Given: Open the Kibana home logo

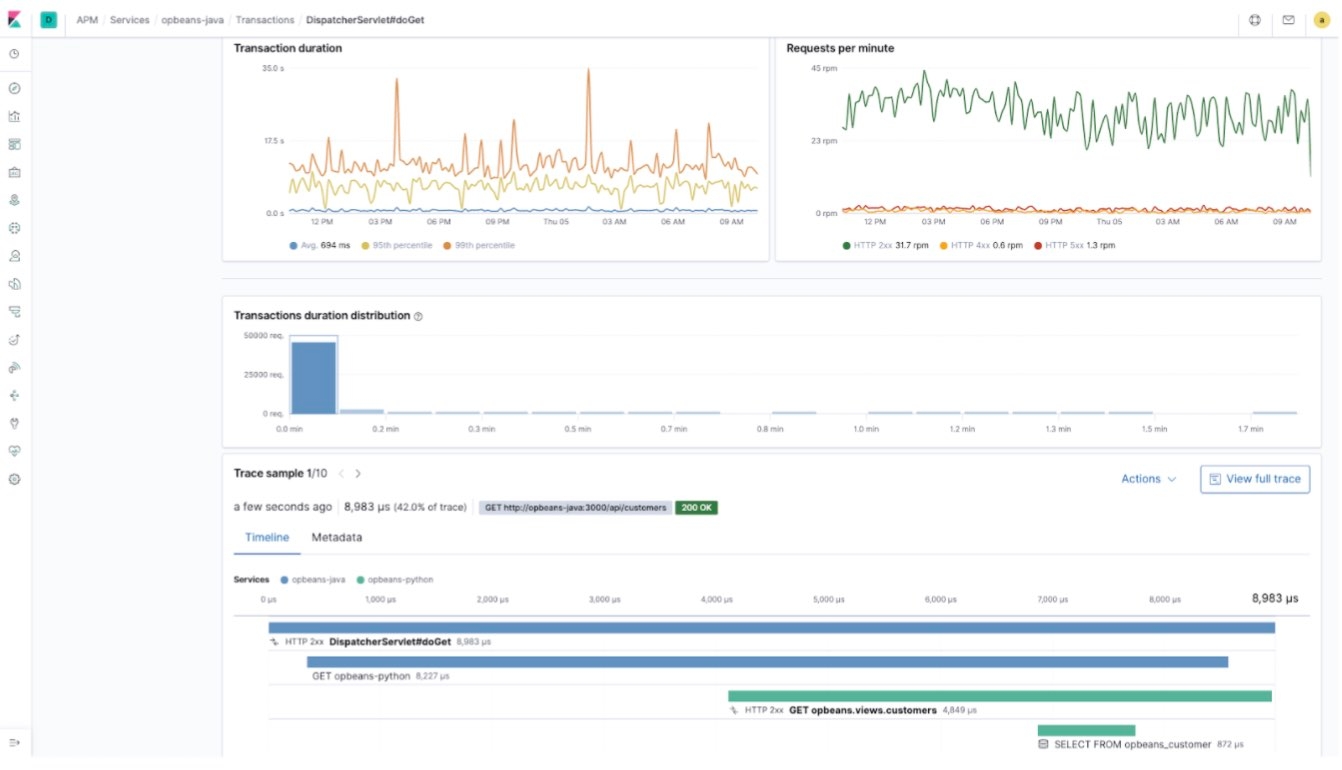Looking at the screenshot, I should coord(15,20).
